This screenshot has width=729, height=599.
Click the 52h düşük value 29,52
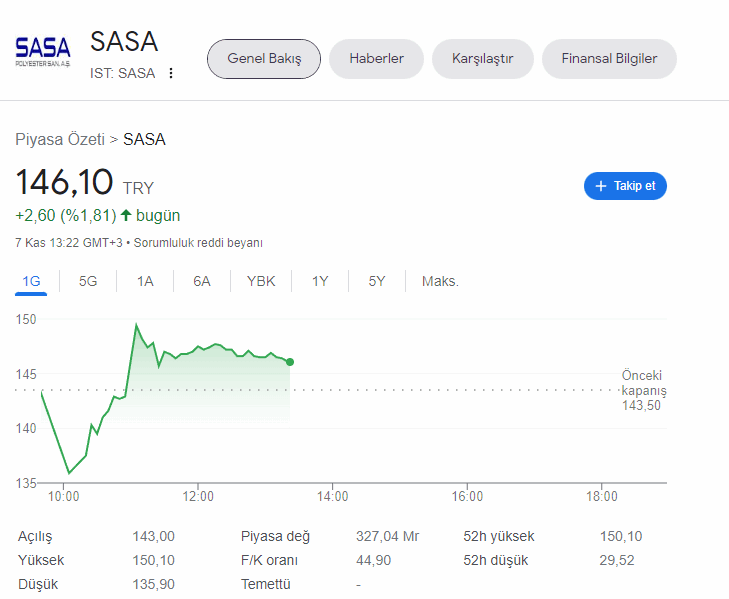tap(616, 560)
